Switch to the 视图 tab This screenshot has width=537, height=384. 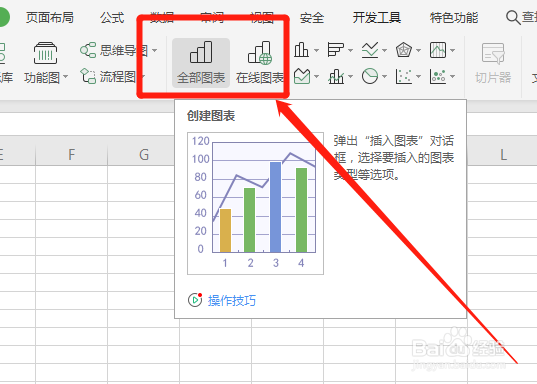pos(262,17)
